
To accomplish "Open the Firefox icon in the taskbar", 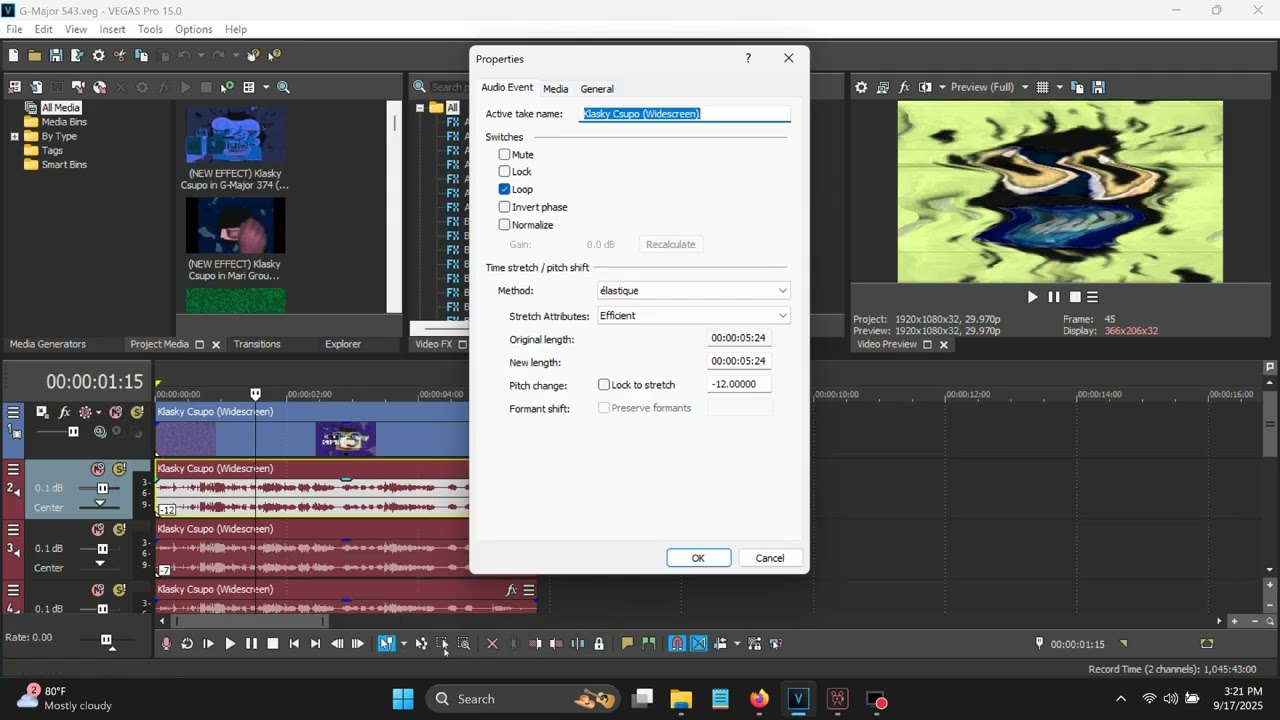I will point(759,699).
